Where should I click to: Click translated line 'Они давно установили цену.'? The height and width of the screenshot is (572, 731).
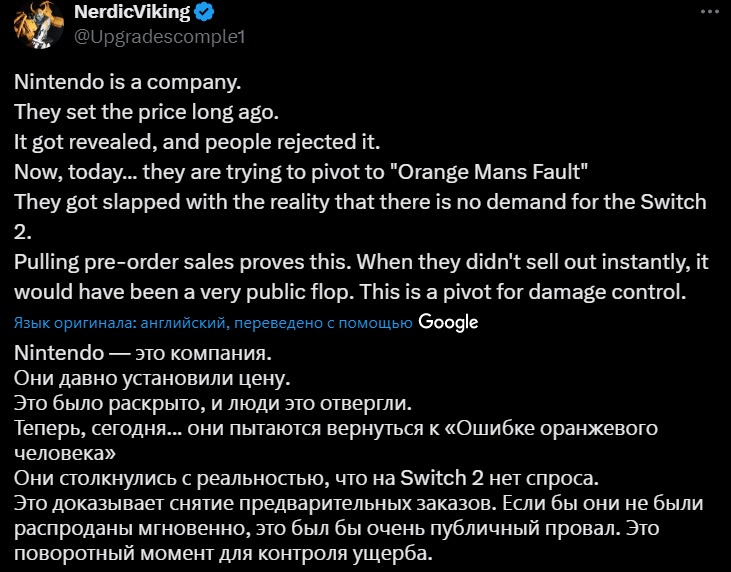click(152, 378)
